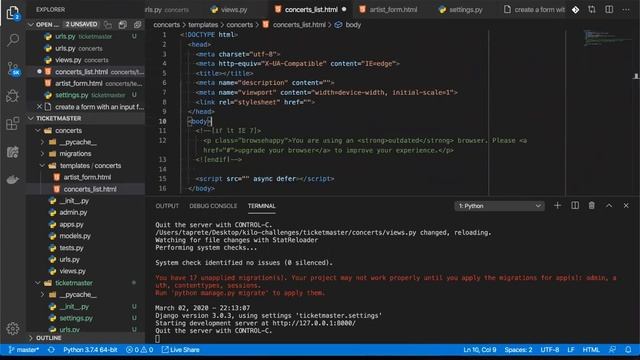Expand the ticketmaster __pycache__ folder

coord(42,294)
